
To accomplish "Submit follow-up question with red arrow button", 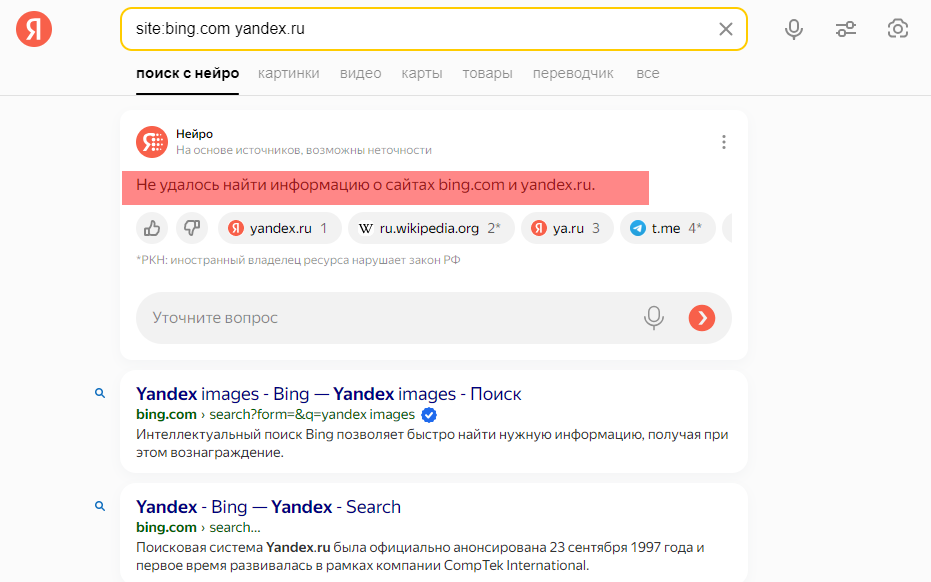I will (702, 318).
